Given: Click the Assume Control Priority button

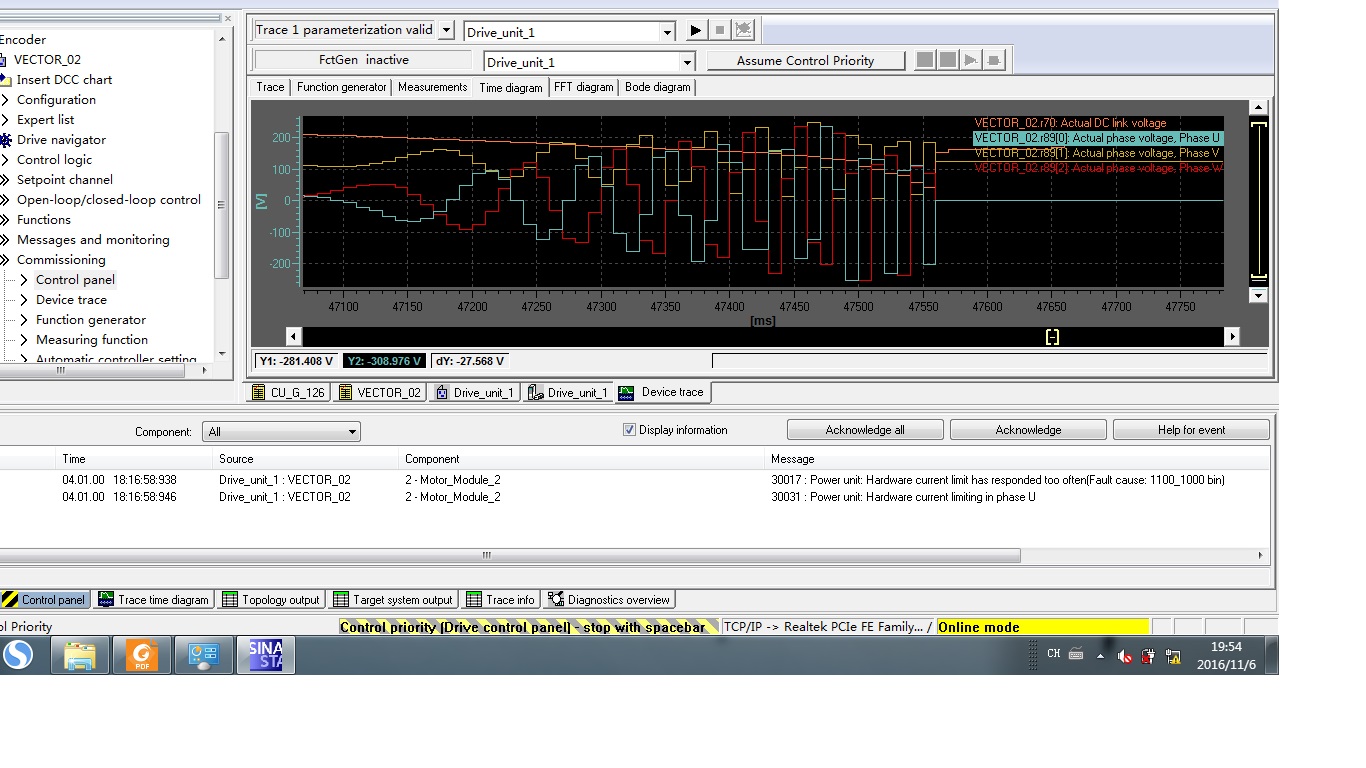Looking at the screenshot, I should click(805, 61).
